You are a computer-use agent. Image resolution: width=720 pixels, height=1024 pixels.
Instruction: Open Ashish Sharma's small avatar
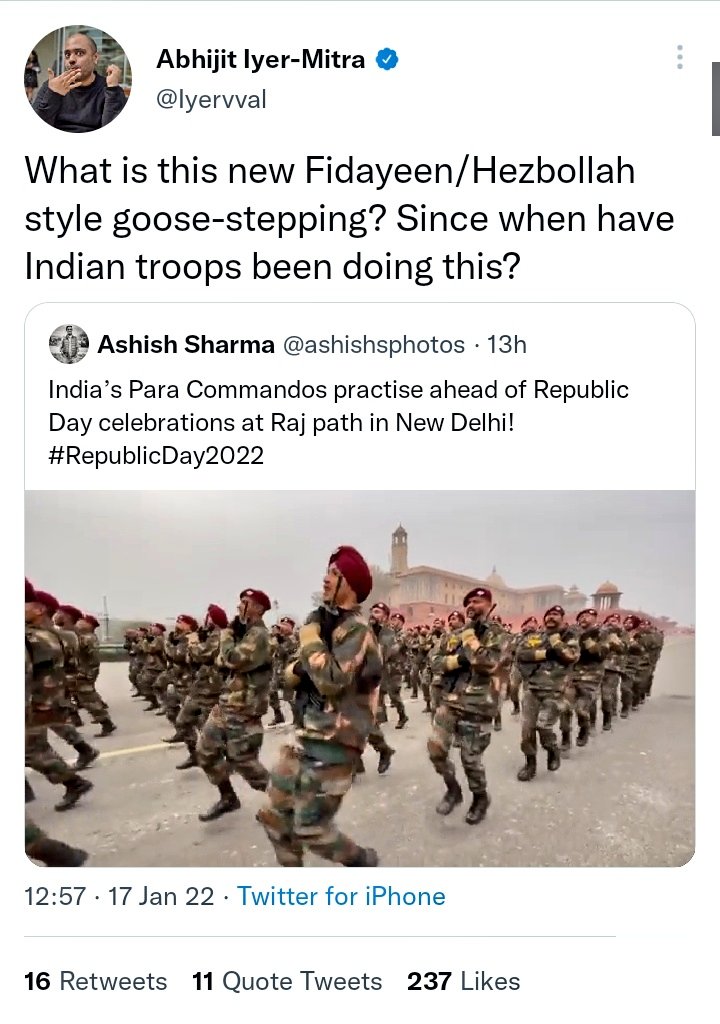69,344
